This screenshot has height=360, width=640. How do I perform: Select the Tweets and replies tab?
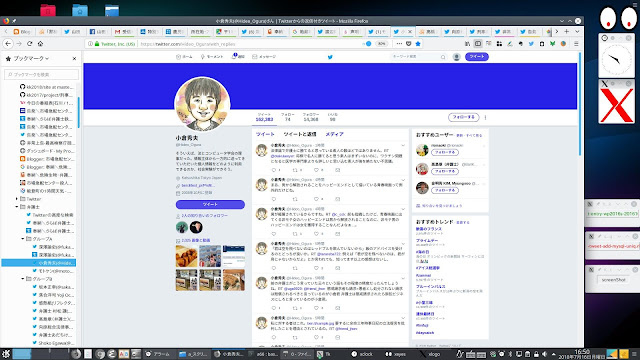(300, 134)
